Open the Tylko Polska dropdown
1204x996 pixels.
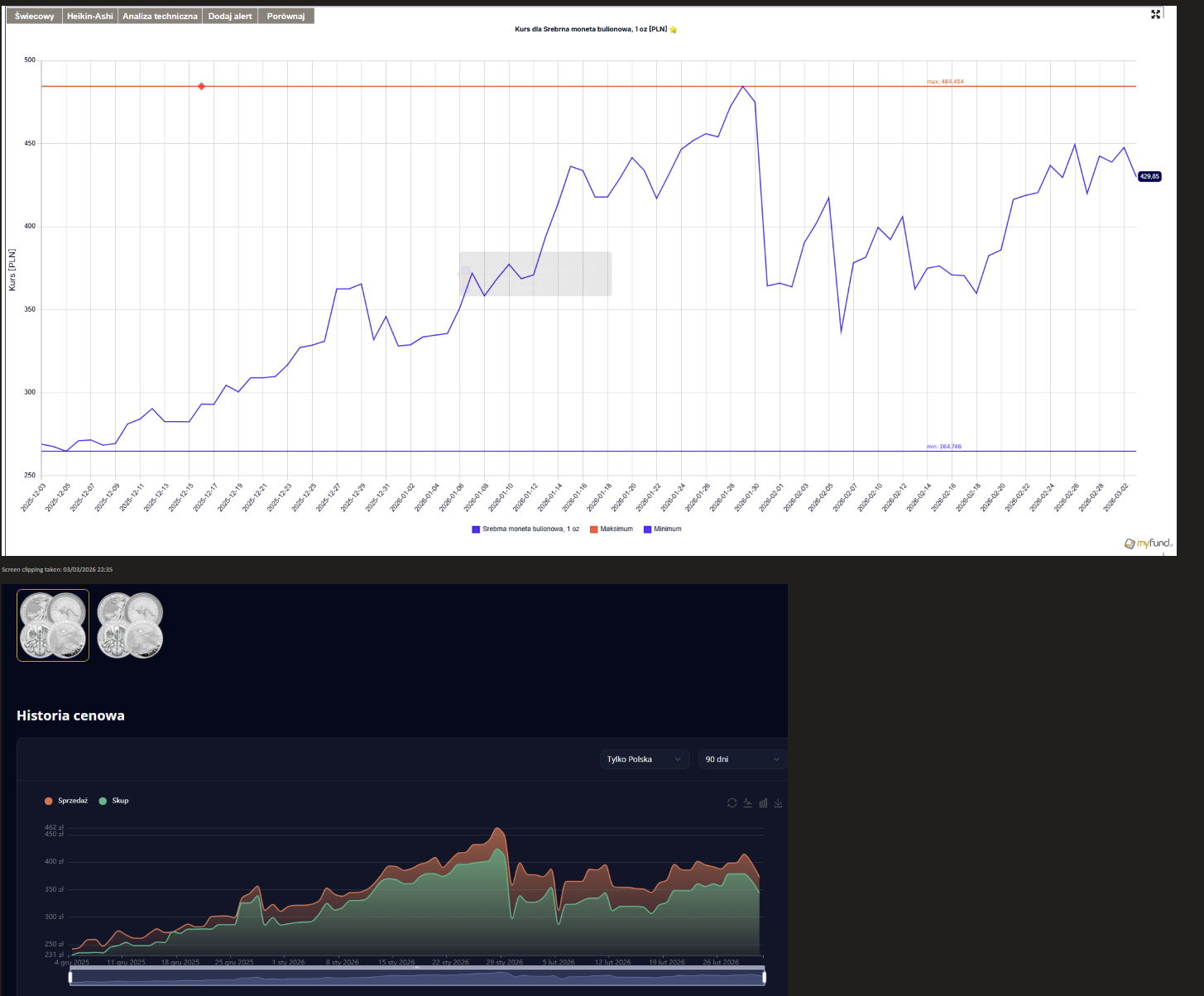pyautogui.click(x=644, y=759)
